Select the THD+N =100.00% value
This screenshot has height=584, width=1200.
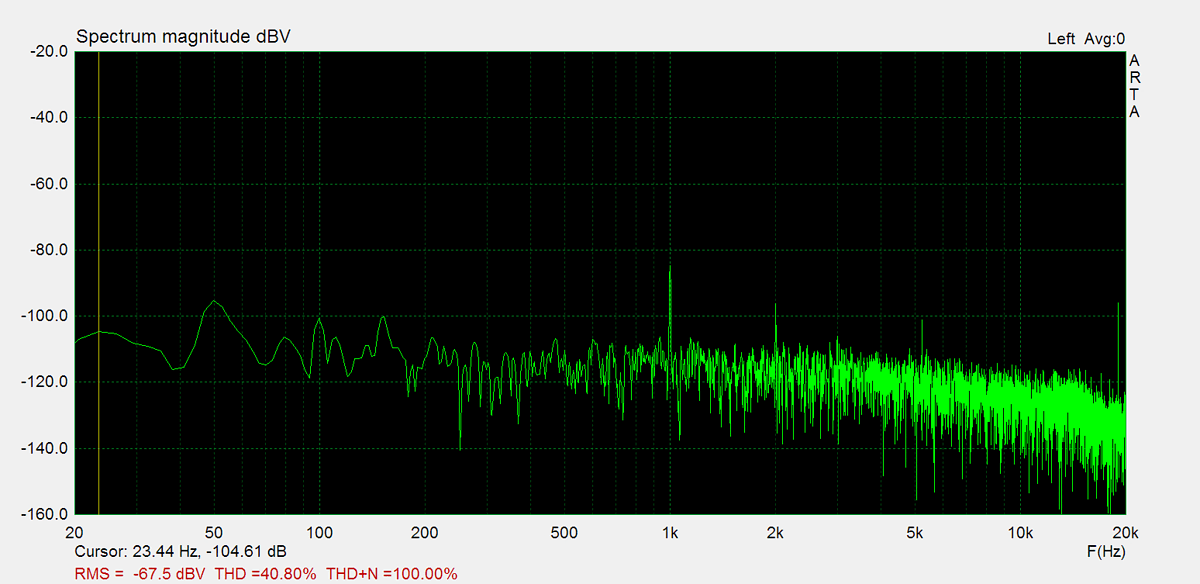pos(391,574)
